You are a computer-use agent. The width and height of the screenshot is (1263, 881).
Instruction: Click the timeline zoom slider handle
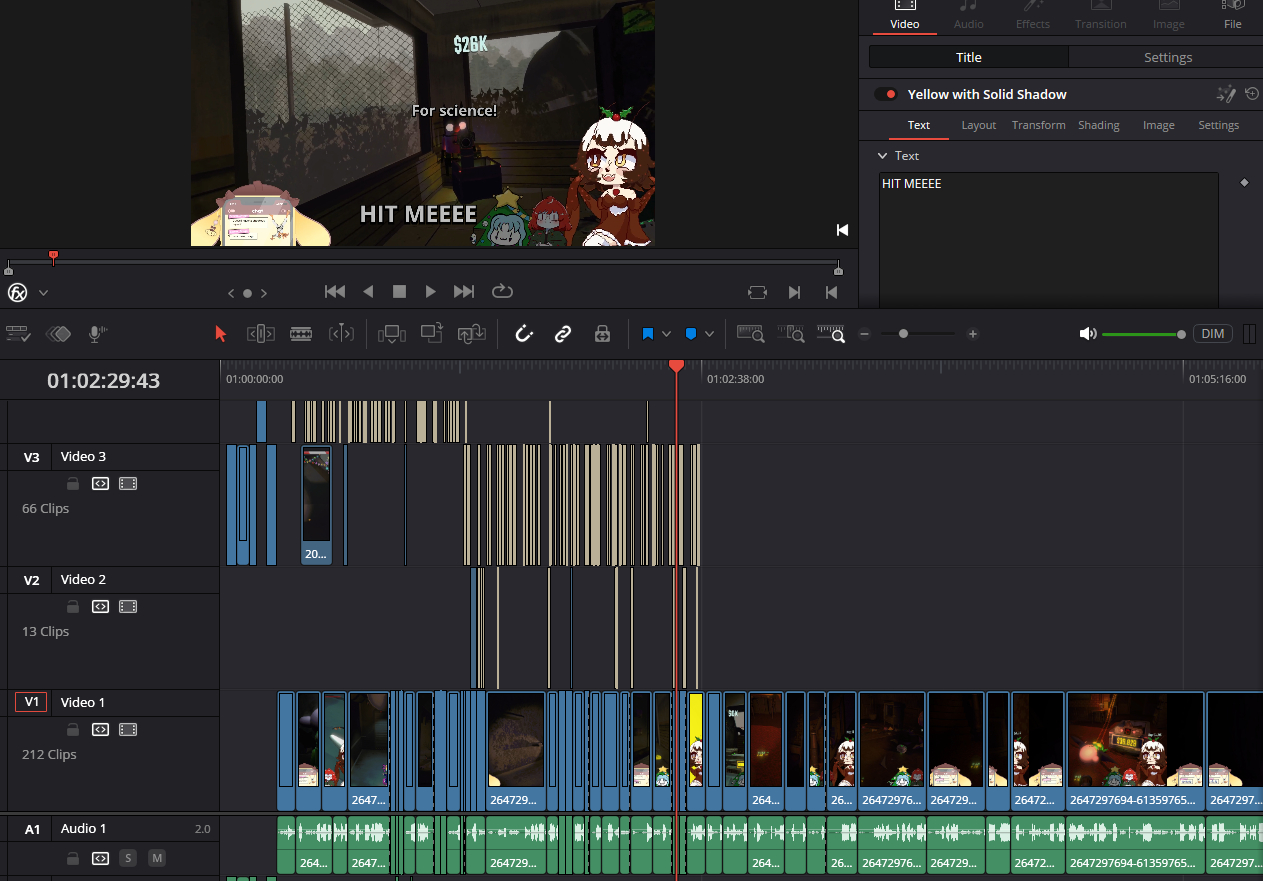(903, 334)
